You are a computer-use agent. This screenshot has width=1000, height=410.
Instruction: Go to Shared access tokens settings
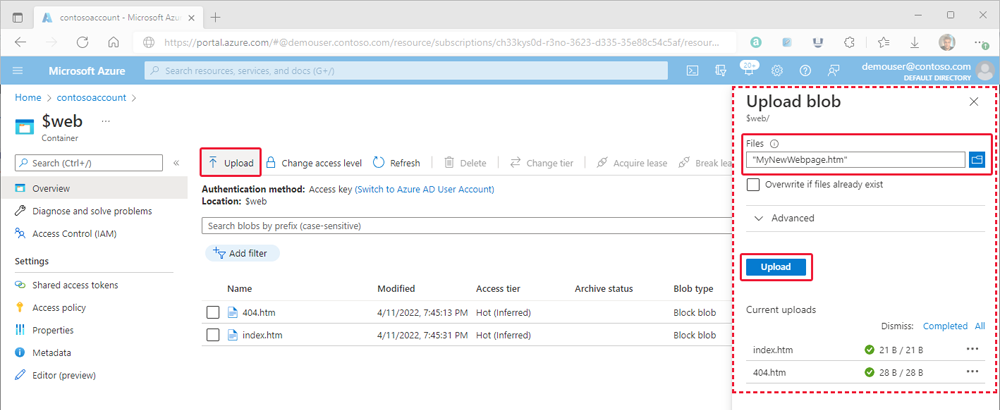74,285
